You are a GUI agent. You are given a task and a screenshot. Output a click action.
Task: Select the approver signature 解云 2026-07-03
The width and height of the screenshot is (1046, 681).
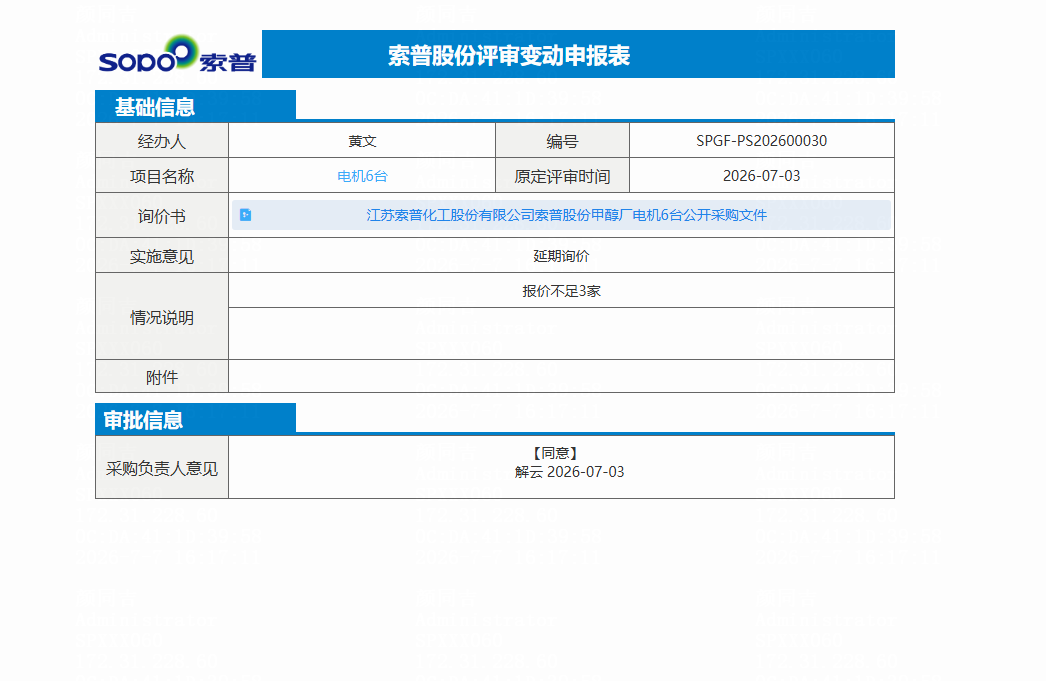[x=569, y=472]
